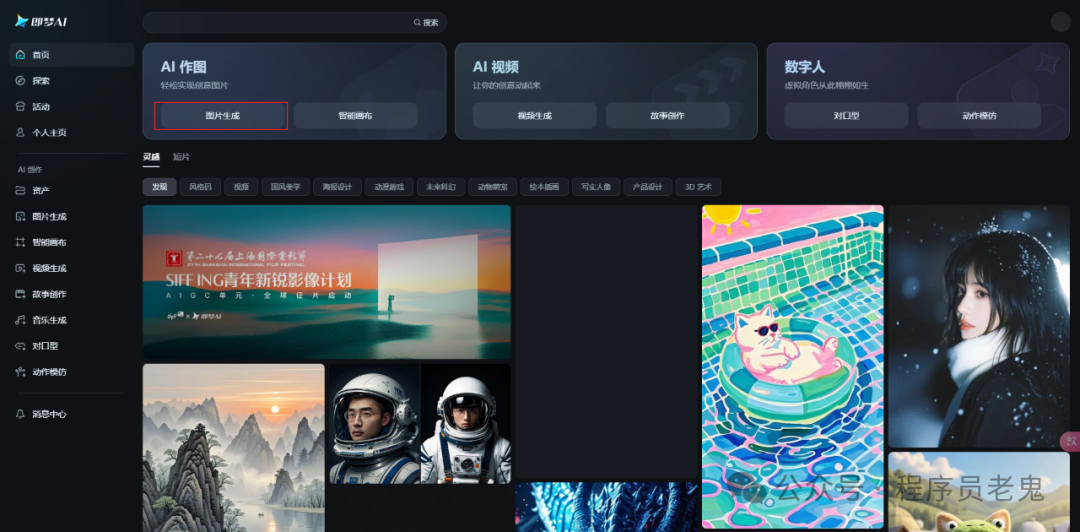The width and height of the screenshot is (1080, 532).
Task: Click the 数字人 card heading
Action: click(x=804, y=68)
